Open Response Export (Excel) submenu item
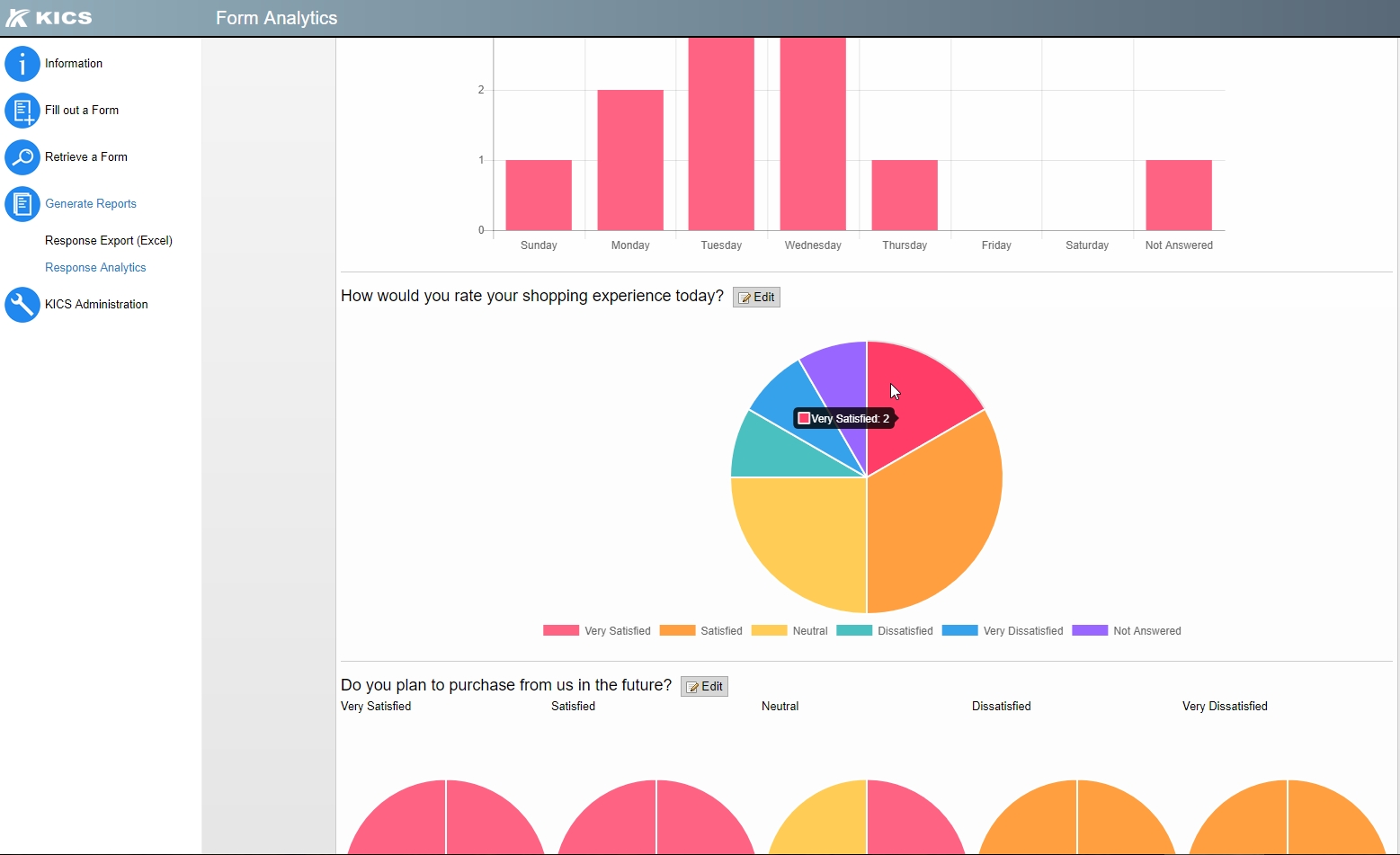This screenshot has width=1400, height=855. coord(109,241)
